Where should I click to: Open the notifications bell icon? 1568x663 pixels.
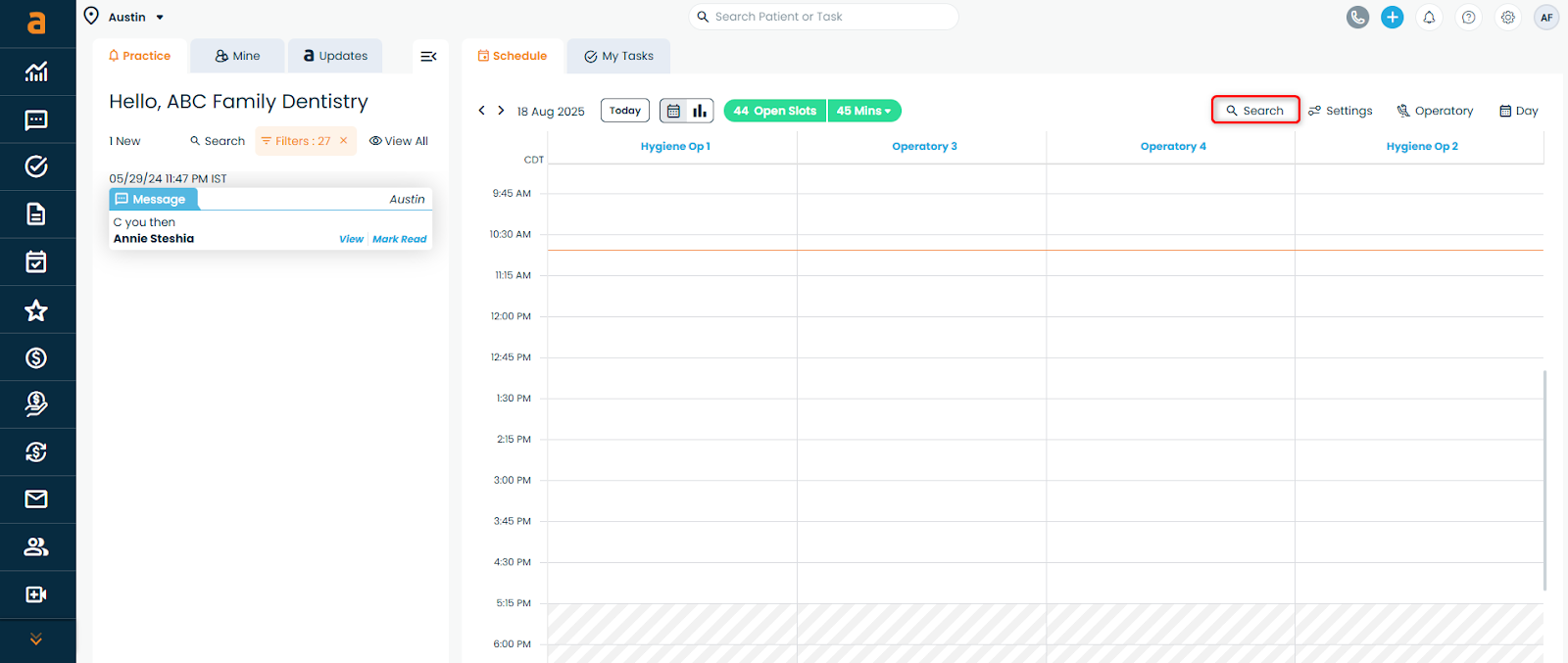1429,17
